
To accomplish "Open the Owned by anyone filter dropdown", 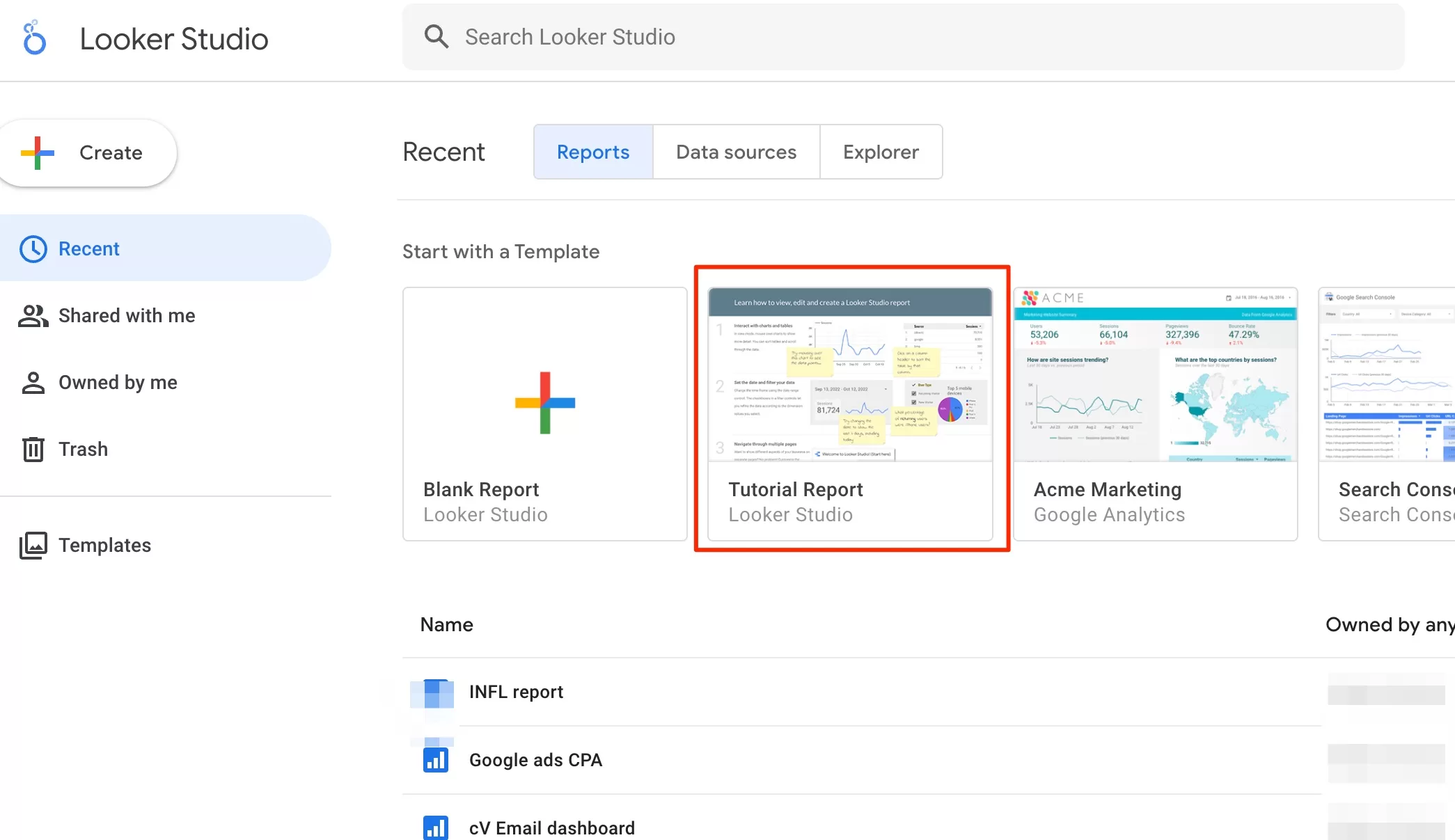I will pyautogui.click(x=1390, y=625).
